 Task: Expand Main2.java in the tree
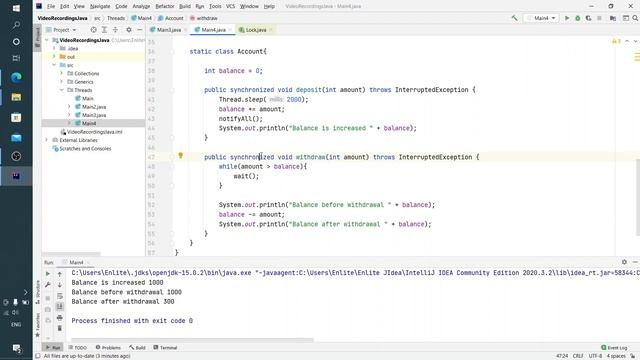[x=69, y=107]
